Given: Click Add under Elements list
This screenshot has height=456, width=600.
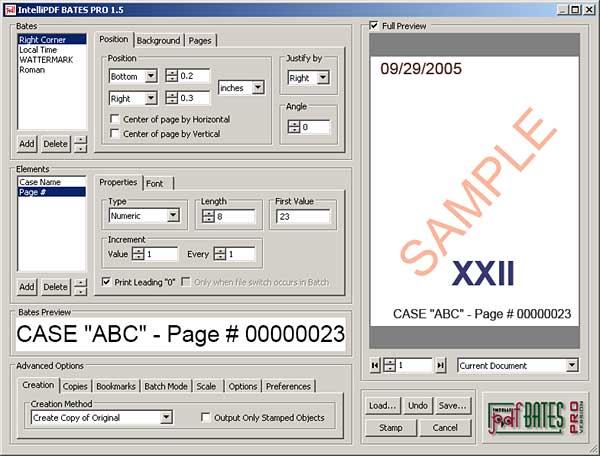Looking at the screenshot, I should (27, 287).
